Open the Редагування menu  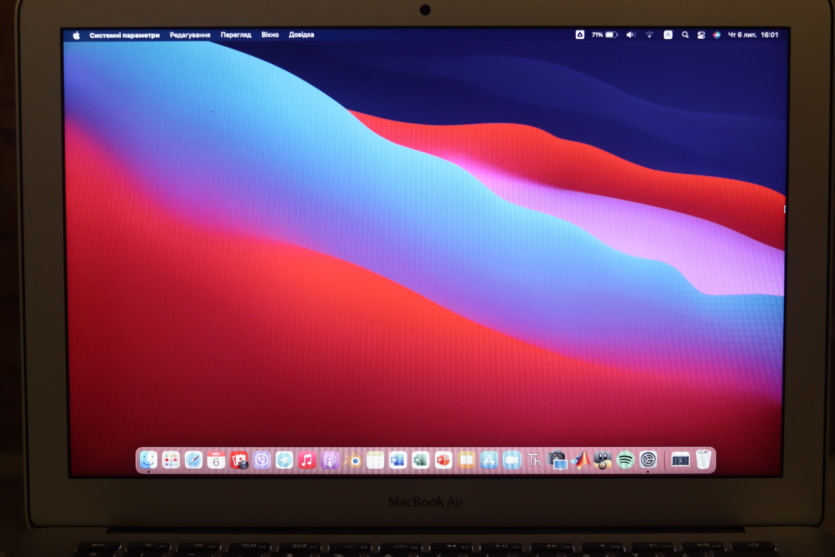click(x=190, y=35)
